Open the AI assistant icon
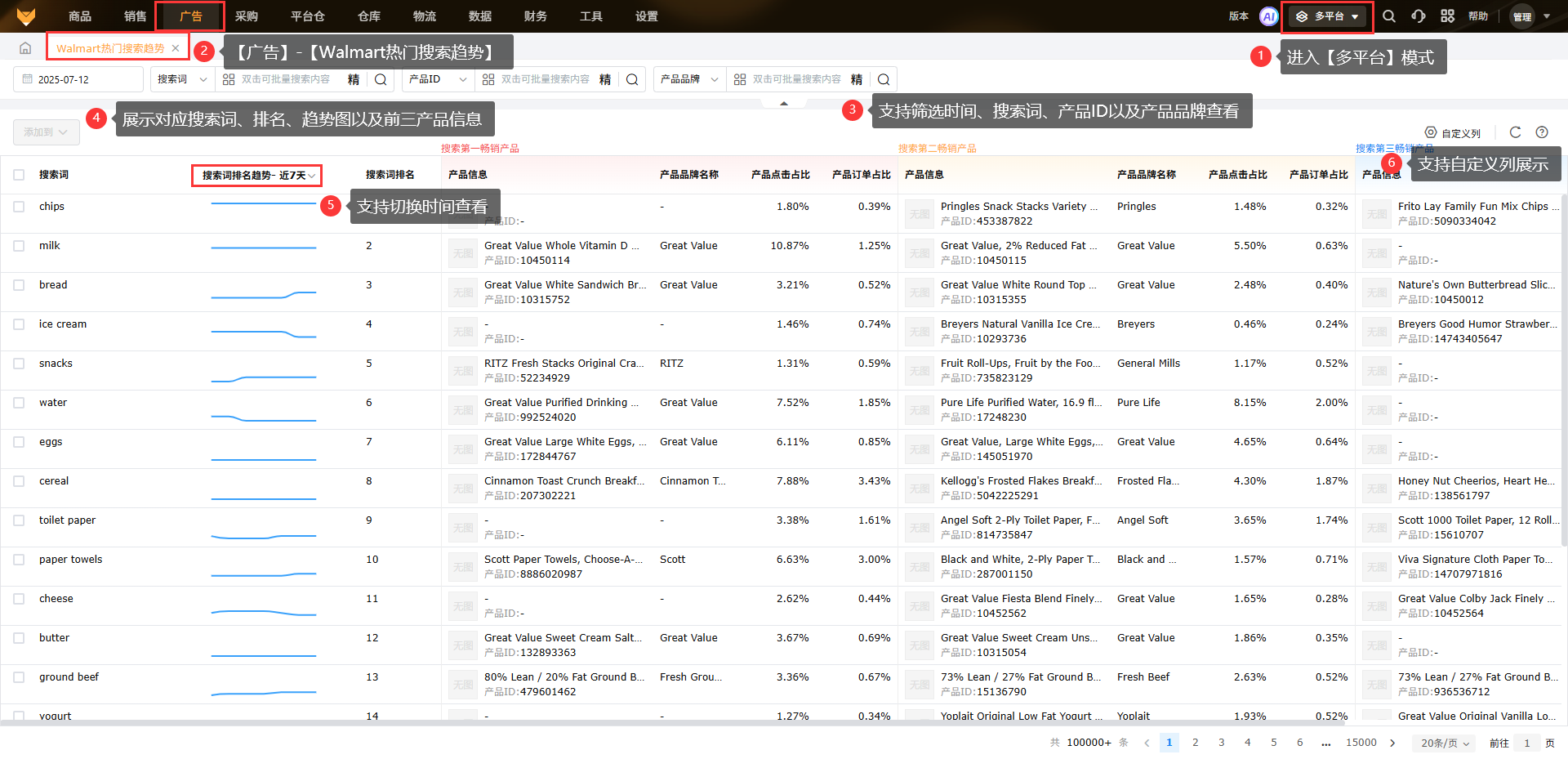Viewport: 1568px width, 759px height. point(1268,16)
